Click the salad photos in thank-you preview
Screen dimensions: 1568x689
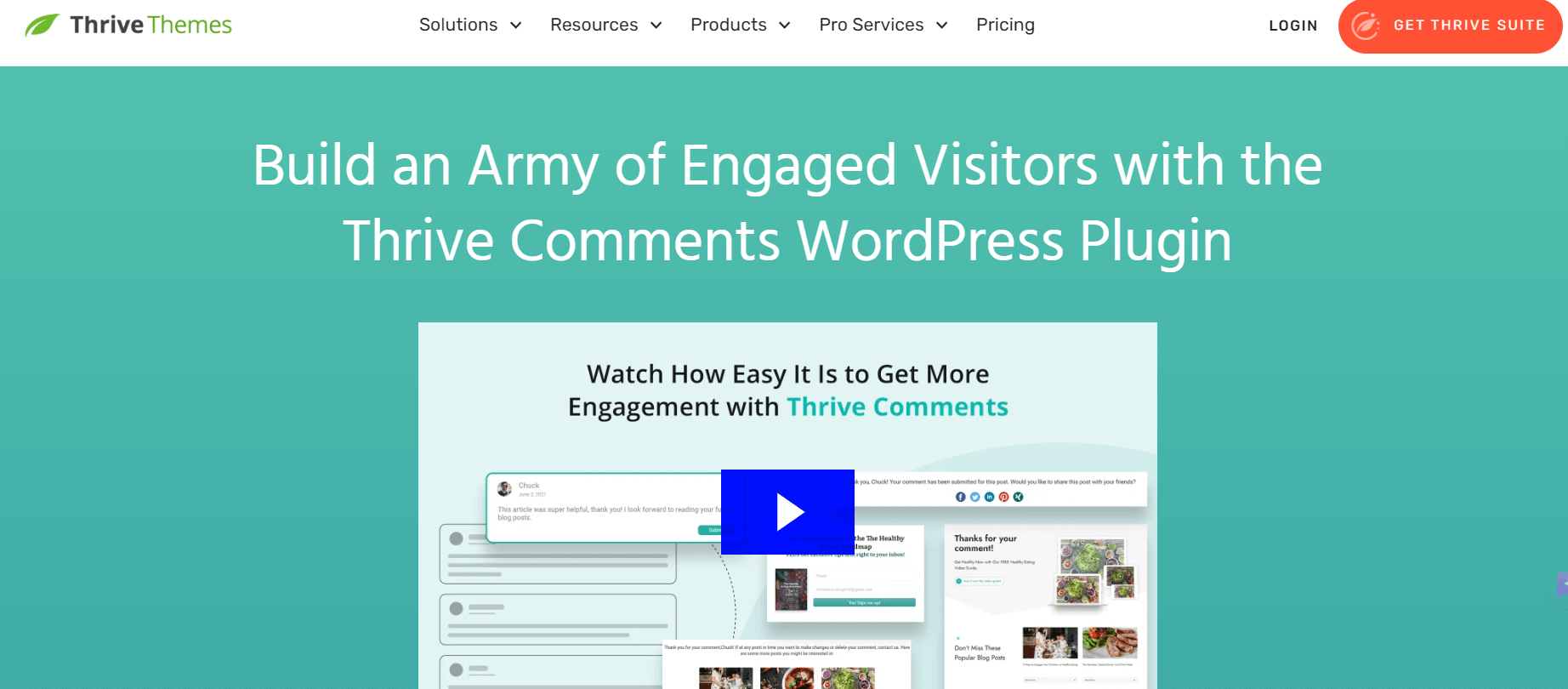click(x=1094, y=572)
